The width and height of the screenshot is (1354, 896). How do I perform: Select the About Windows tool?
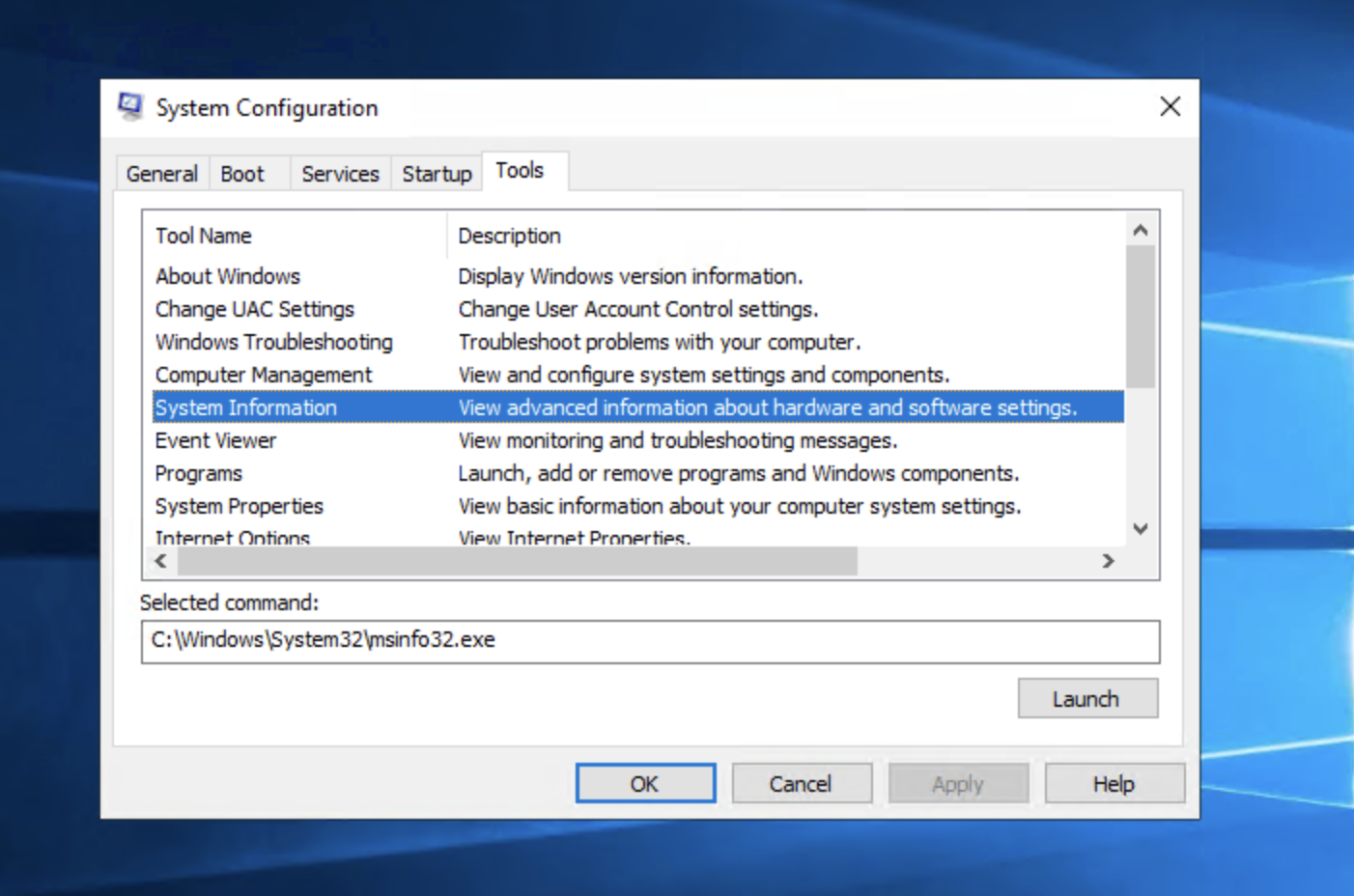(x=228, y=276)
